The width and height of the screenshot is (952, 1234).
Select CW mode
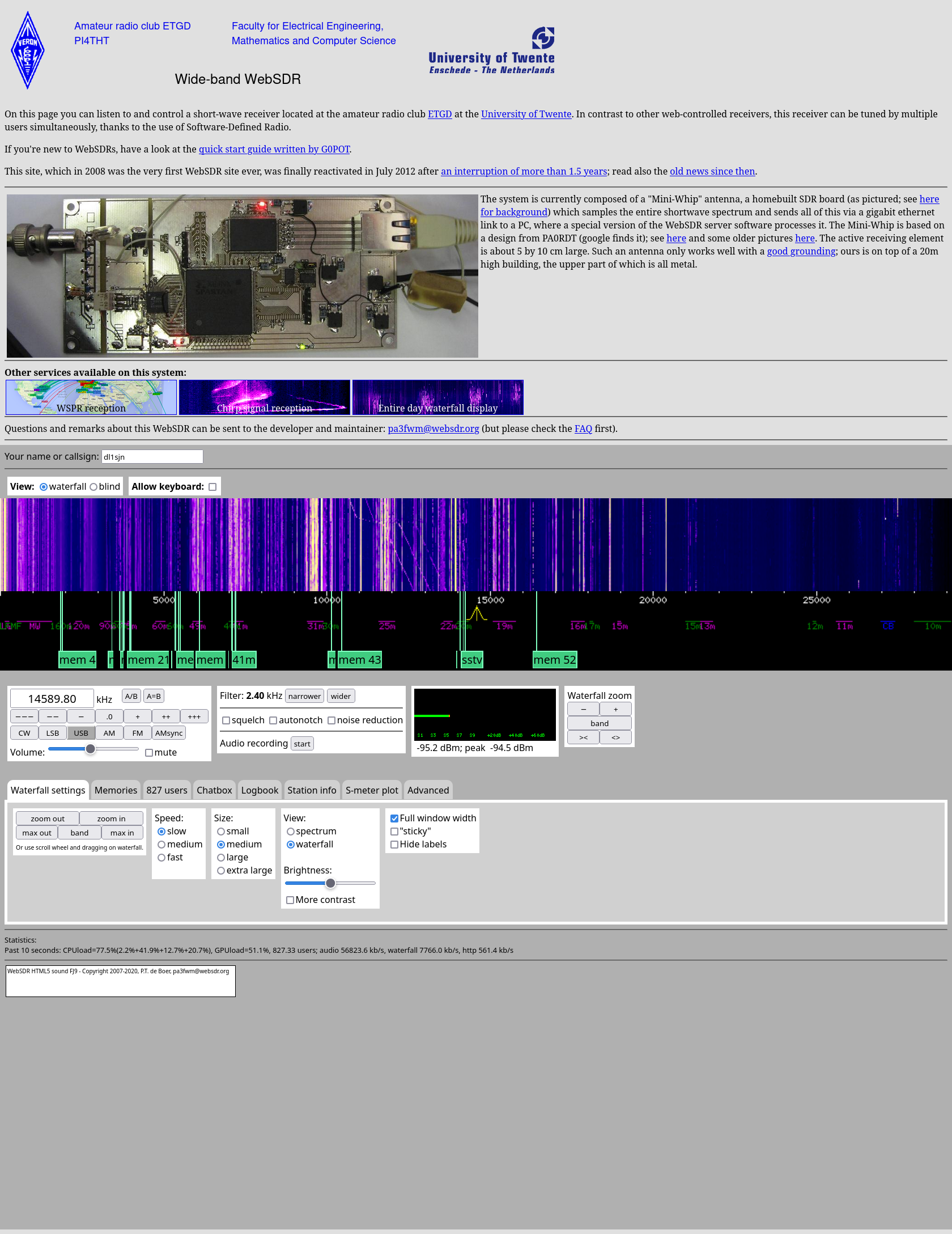(24, 733)
